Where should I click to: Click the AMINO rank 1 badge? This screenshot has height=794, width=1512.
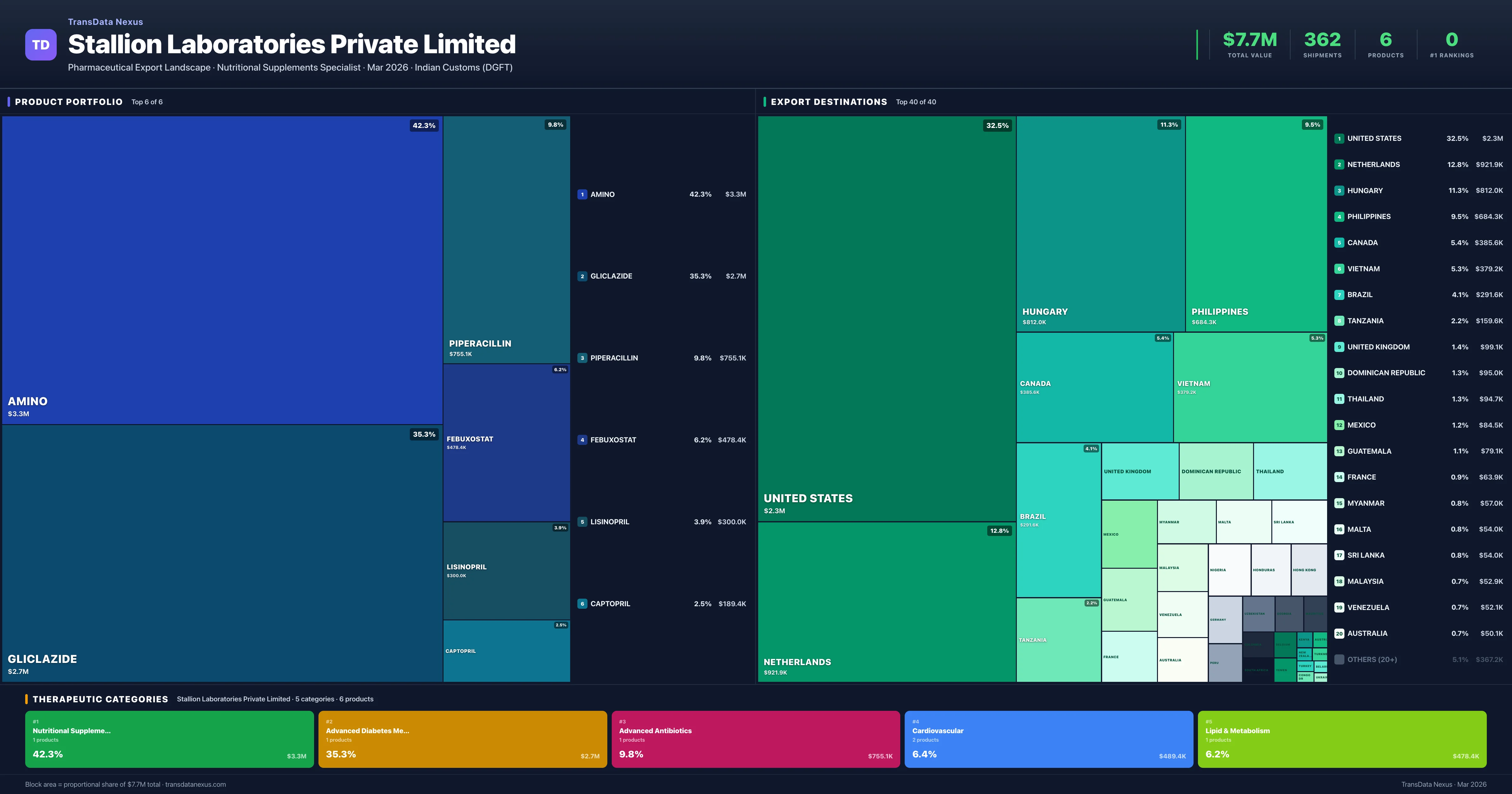coord(582,194)
